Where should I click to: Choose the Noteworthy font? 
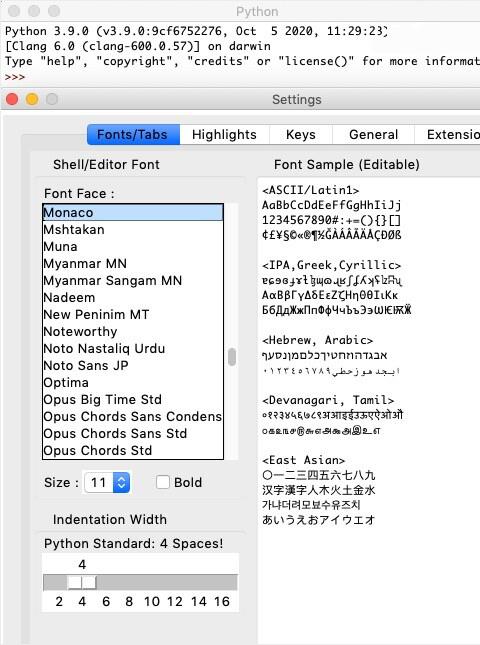click(x=133, y=332)
